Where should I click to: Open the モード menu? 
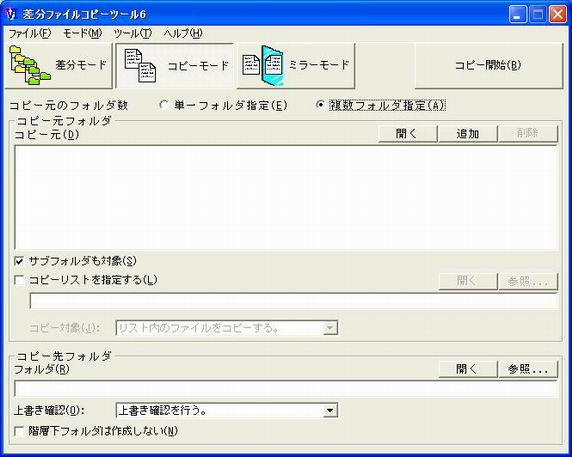click(82, 34)
